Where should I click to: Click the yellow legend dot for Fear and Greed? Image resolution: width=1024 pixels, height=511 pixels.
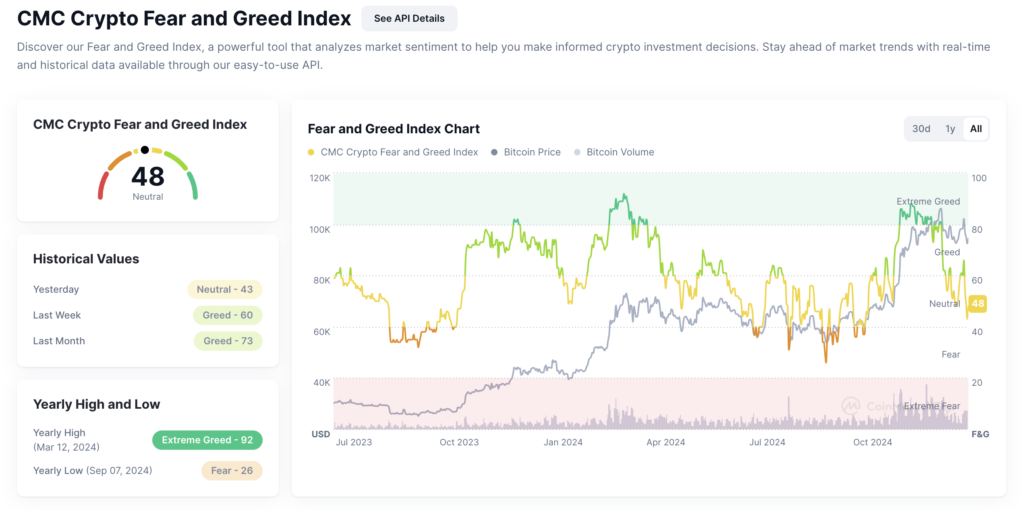pos(310,153)
